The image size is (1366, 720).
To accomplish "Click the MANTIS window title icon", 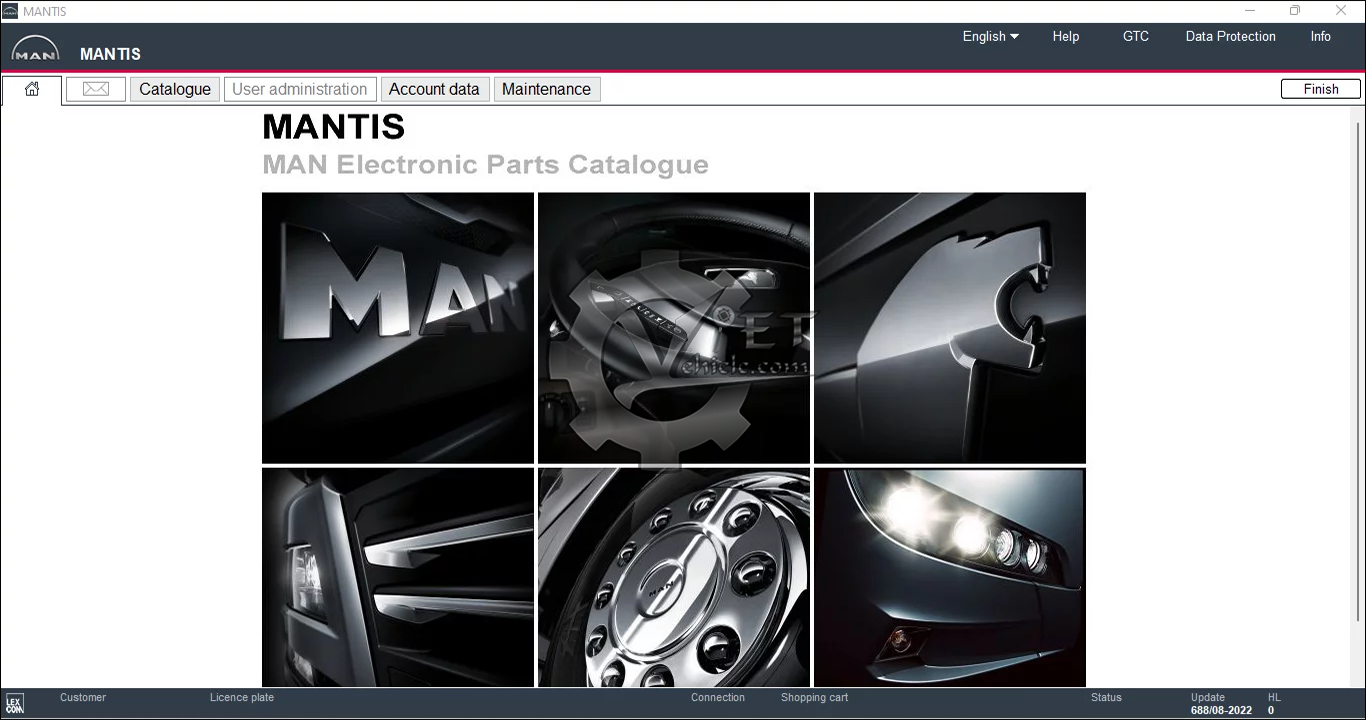I will 10,11.
